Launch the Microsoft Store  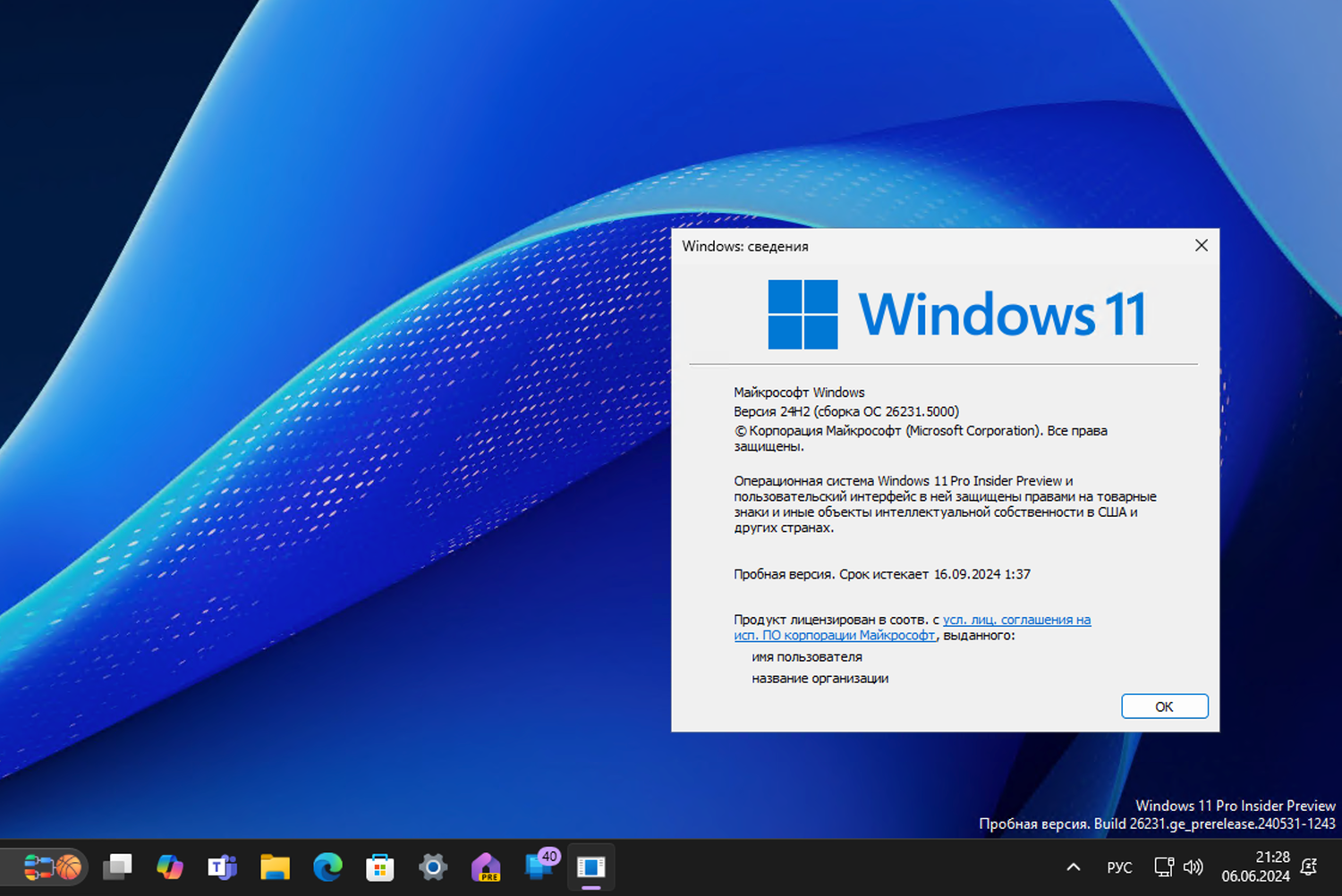tap(378, 867)
